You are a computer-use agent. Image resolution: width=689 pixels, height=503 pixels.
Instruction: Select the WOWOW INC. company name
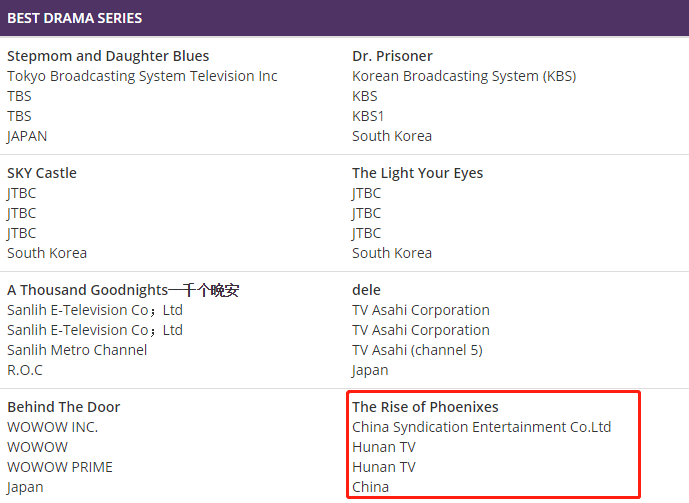[x=53, y=427]
